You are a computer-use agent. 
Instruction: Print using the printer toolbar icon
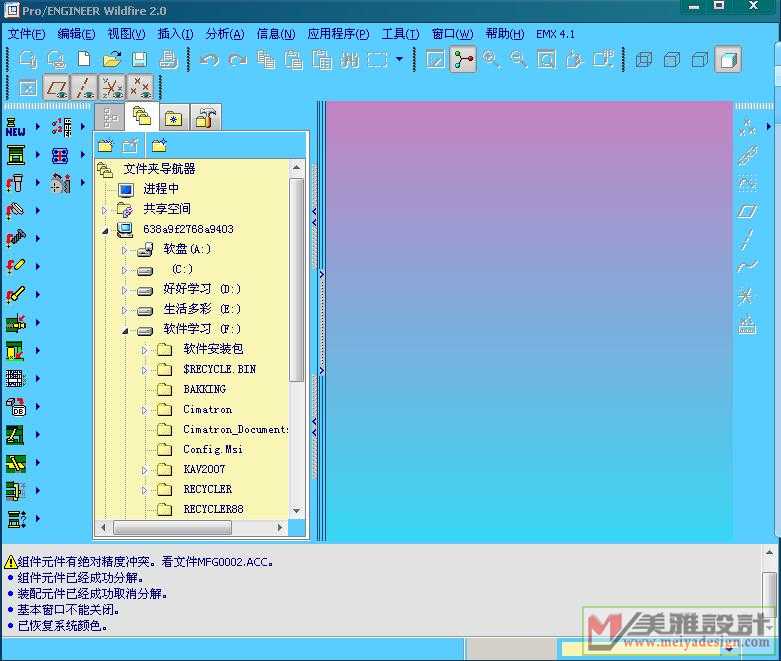168,60
